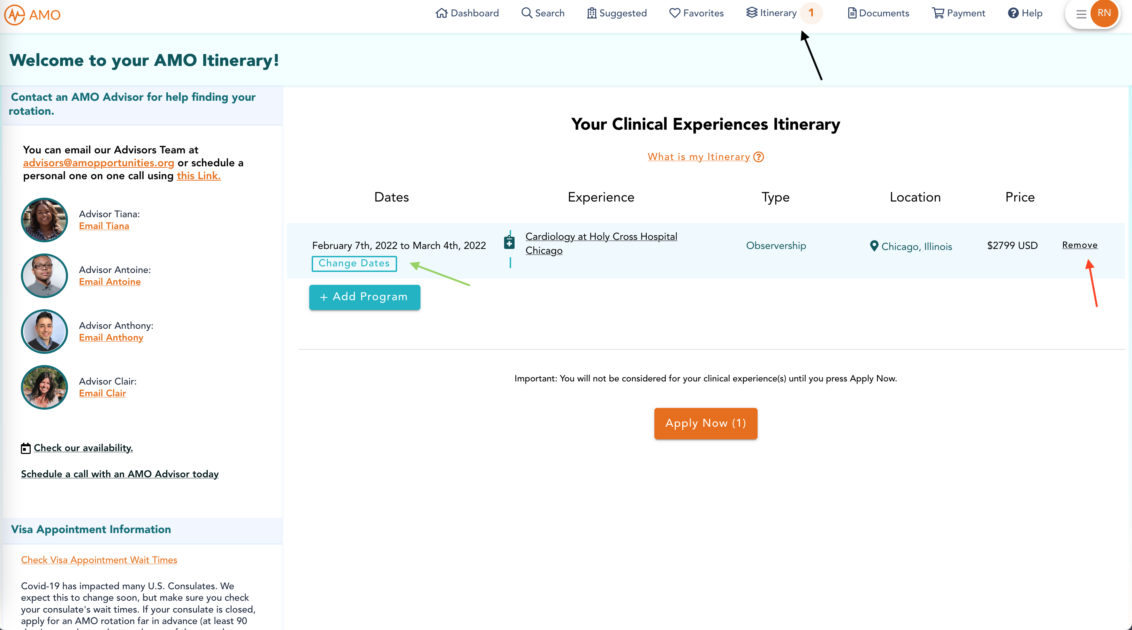Open the Dashboard home icon
This screenshot has width=1132, height=630.
(441, 13)
